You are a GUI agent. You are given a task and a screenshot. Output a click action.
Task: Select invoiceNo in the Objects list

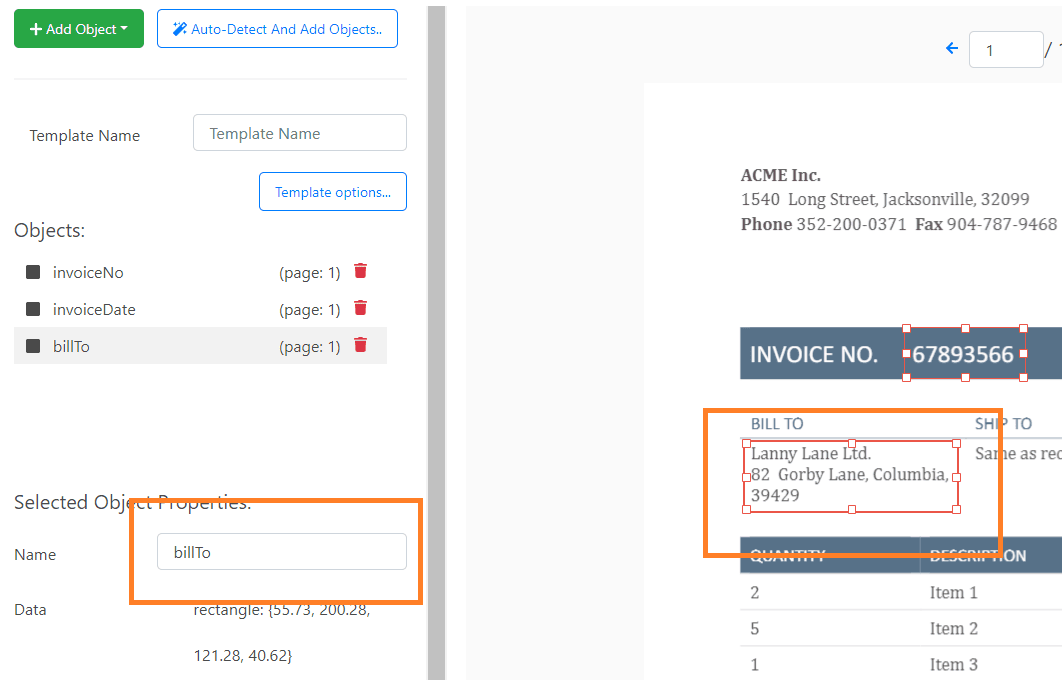coord(88,272)
